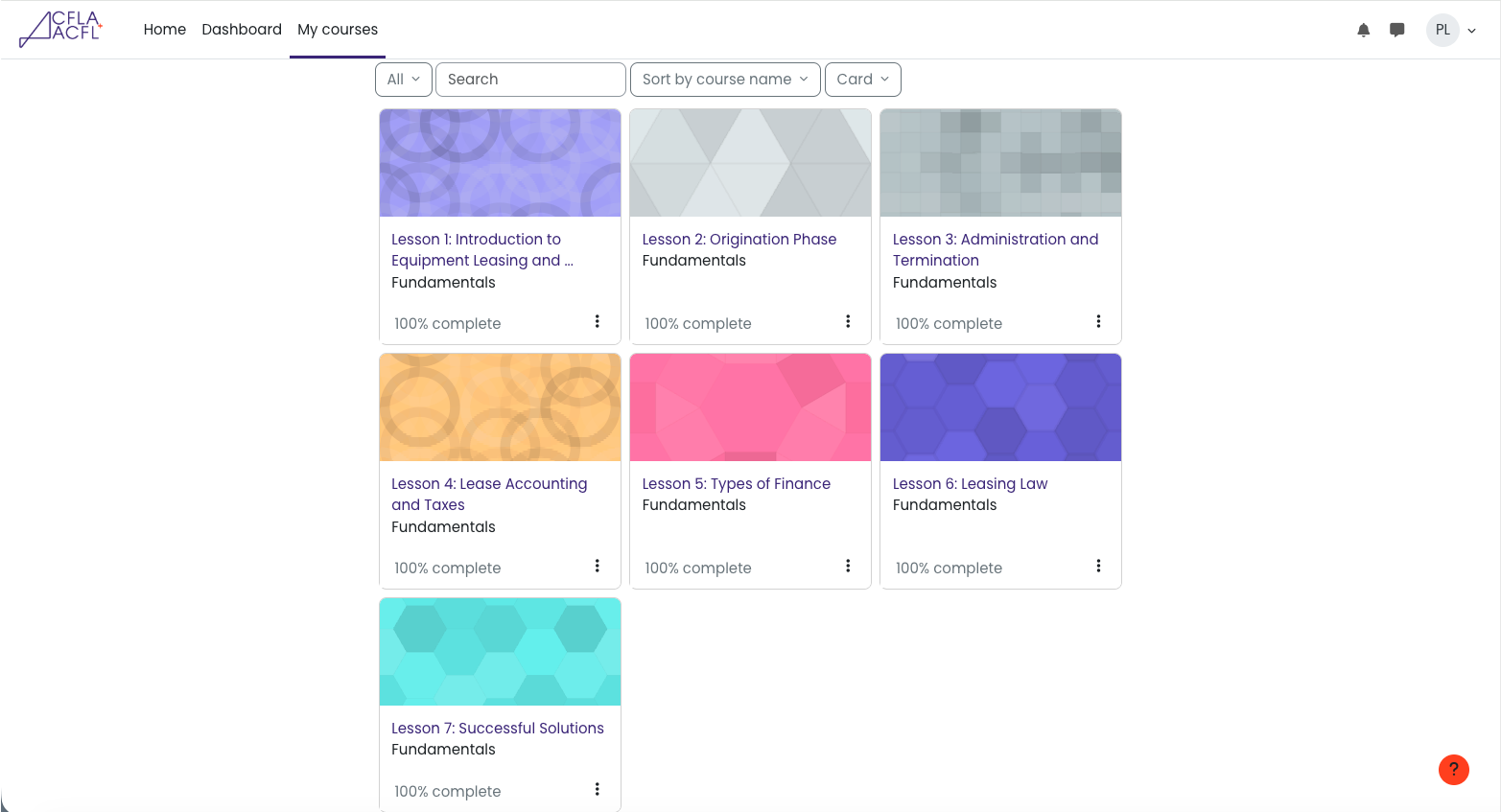The image size is (1501, 812).
Task: Open the three-dot menu for Lesson 3
Action: (x=1098, y=321)
